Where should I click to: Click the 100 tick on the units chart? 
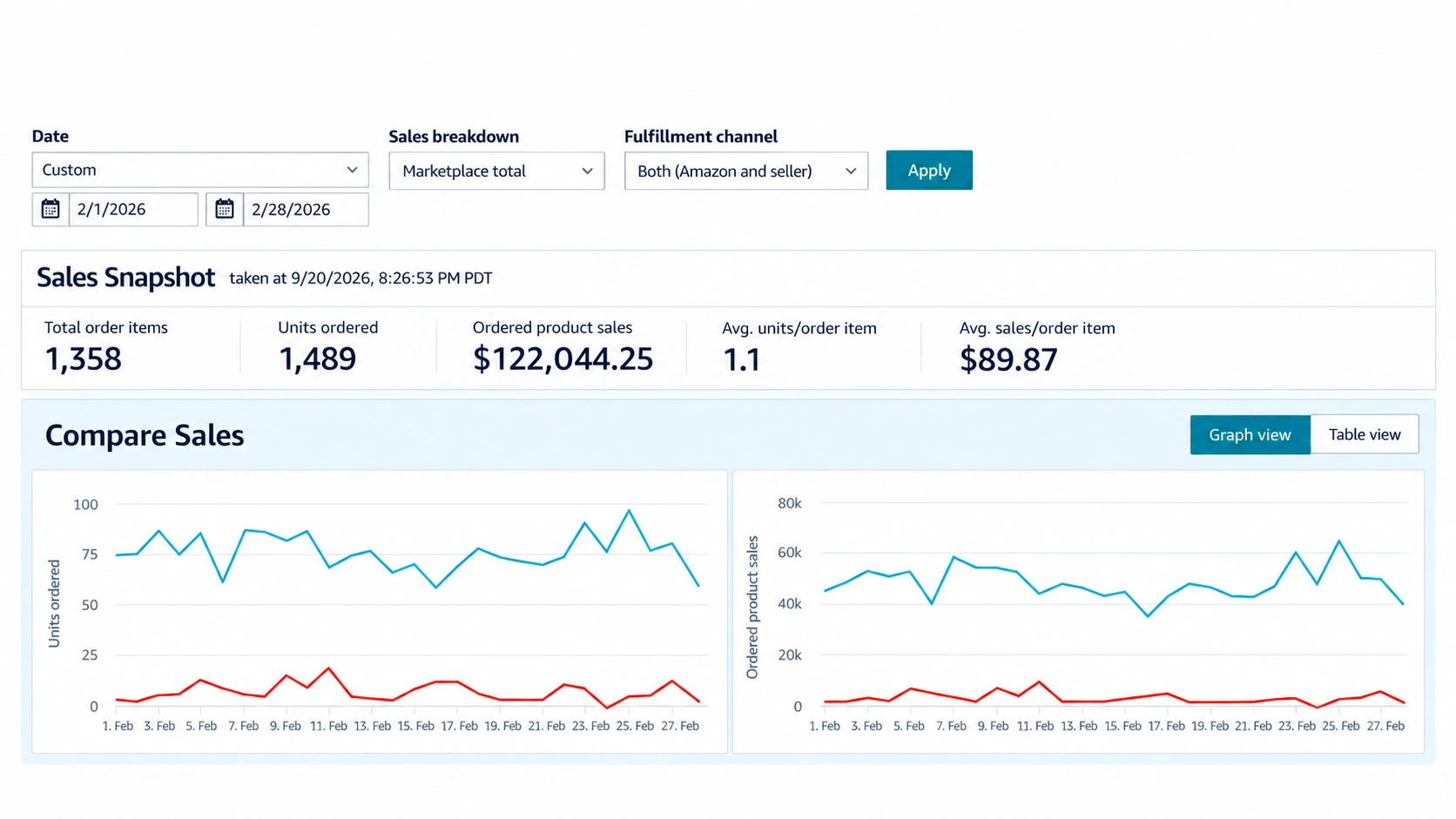click(85, 505)
